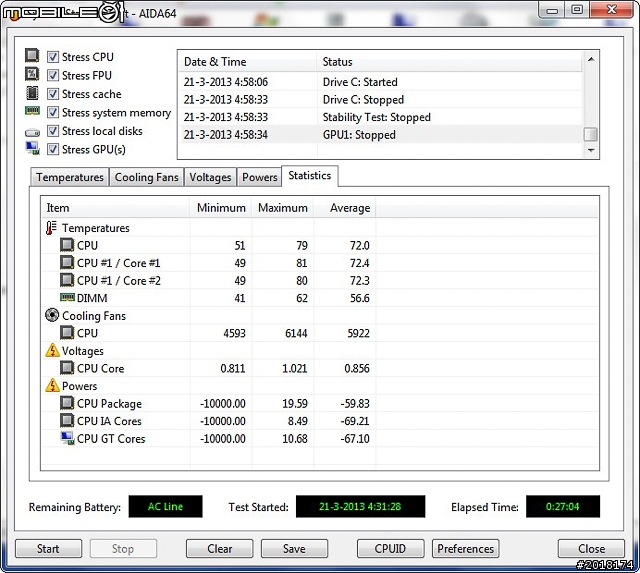Click the chip icon of CPU Core voltage

coord(67,368)
